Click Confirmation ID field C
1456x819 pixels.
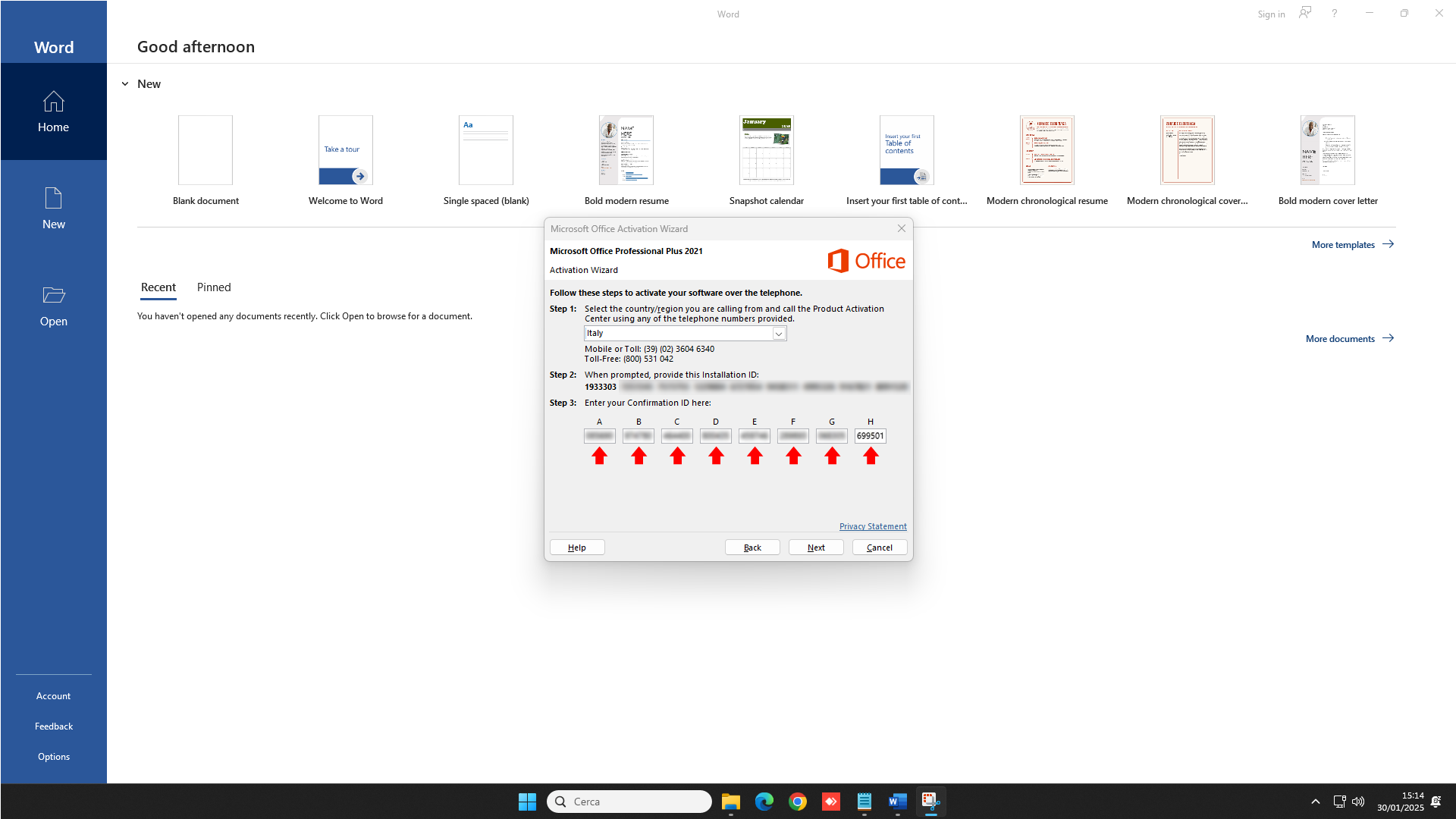click(x=676, y=436)
